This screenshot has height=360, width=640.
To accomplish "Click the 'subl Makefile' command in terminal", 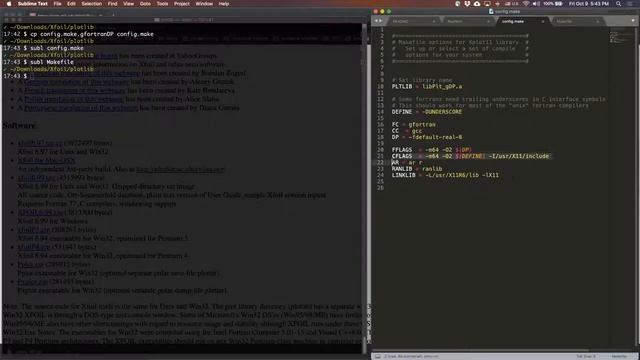I will [x=52, y=62].
